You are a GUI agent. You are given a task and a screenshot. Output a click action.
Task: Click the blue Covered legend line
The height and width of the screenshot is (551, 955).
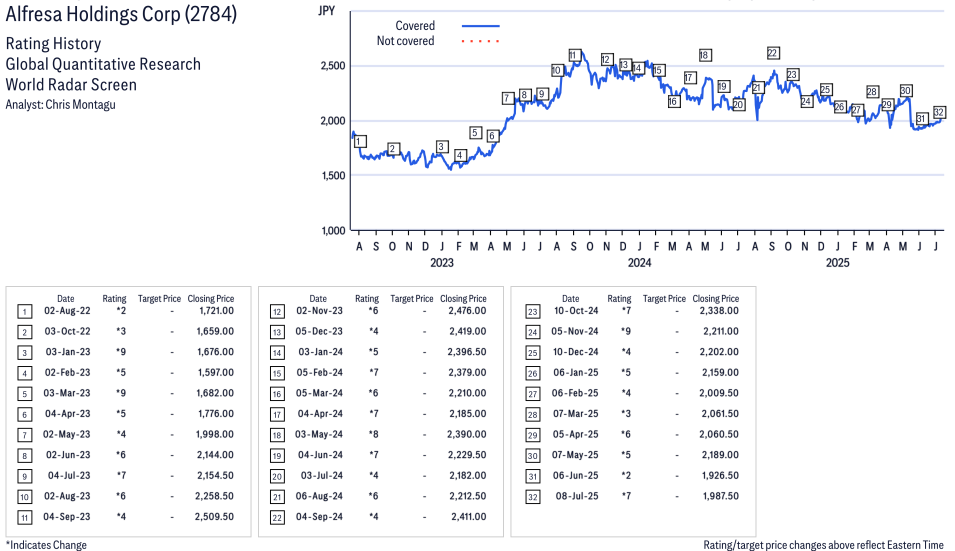coord(481,26)
